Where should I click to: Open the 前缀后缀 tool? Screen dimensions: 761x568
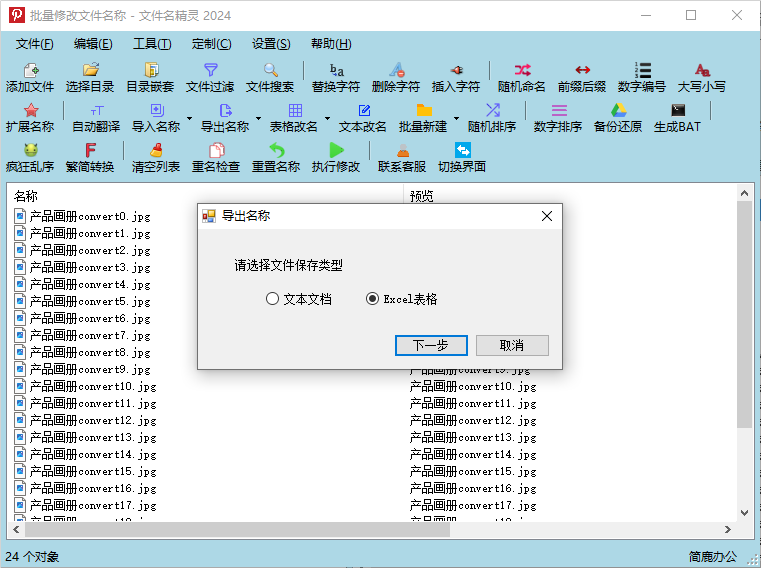coord(582,78)
